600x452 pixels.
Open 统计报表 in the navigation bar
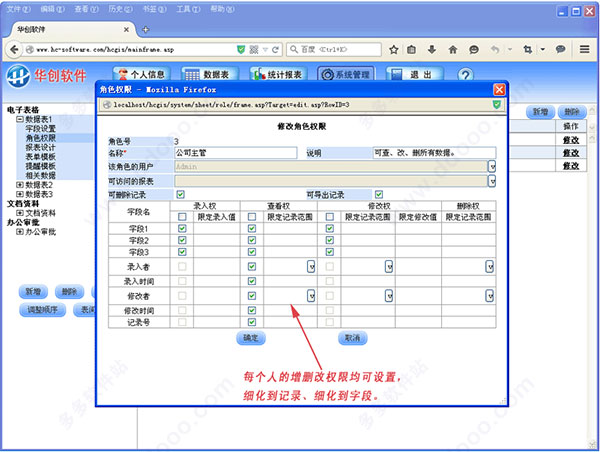pyautogui.click(x=278, y=74)
